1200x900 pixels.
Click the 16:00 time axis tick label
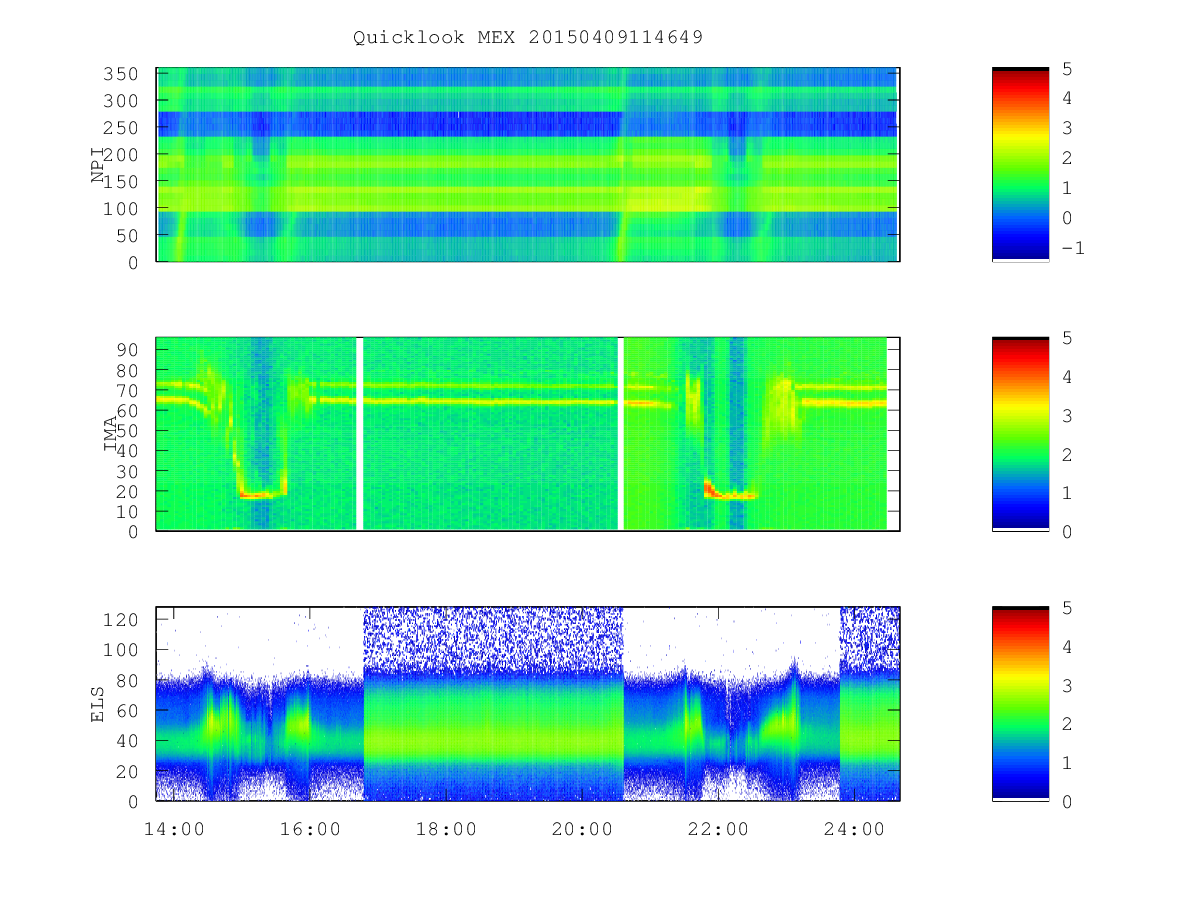(x=310, y=829)
